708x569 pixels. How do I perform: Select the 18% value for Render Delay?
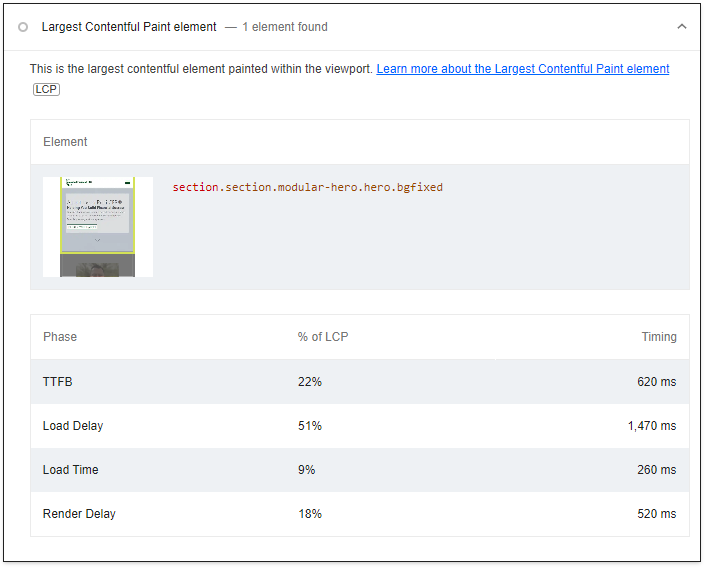tap(311, 516)
